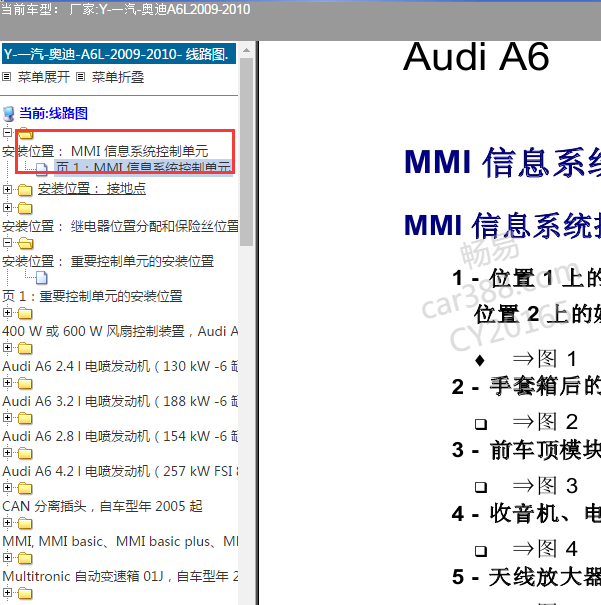This screenshot has width=601, height=605.
Task: Click the tree panel vertical scrollbar thumb
Action: tap(246, 152)
